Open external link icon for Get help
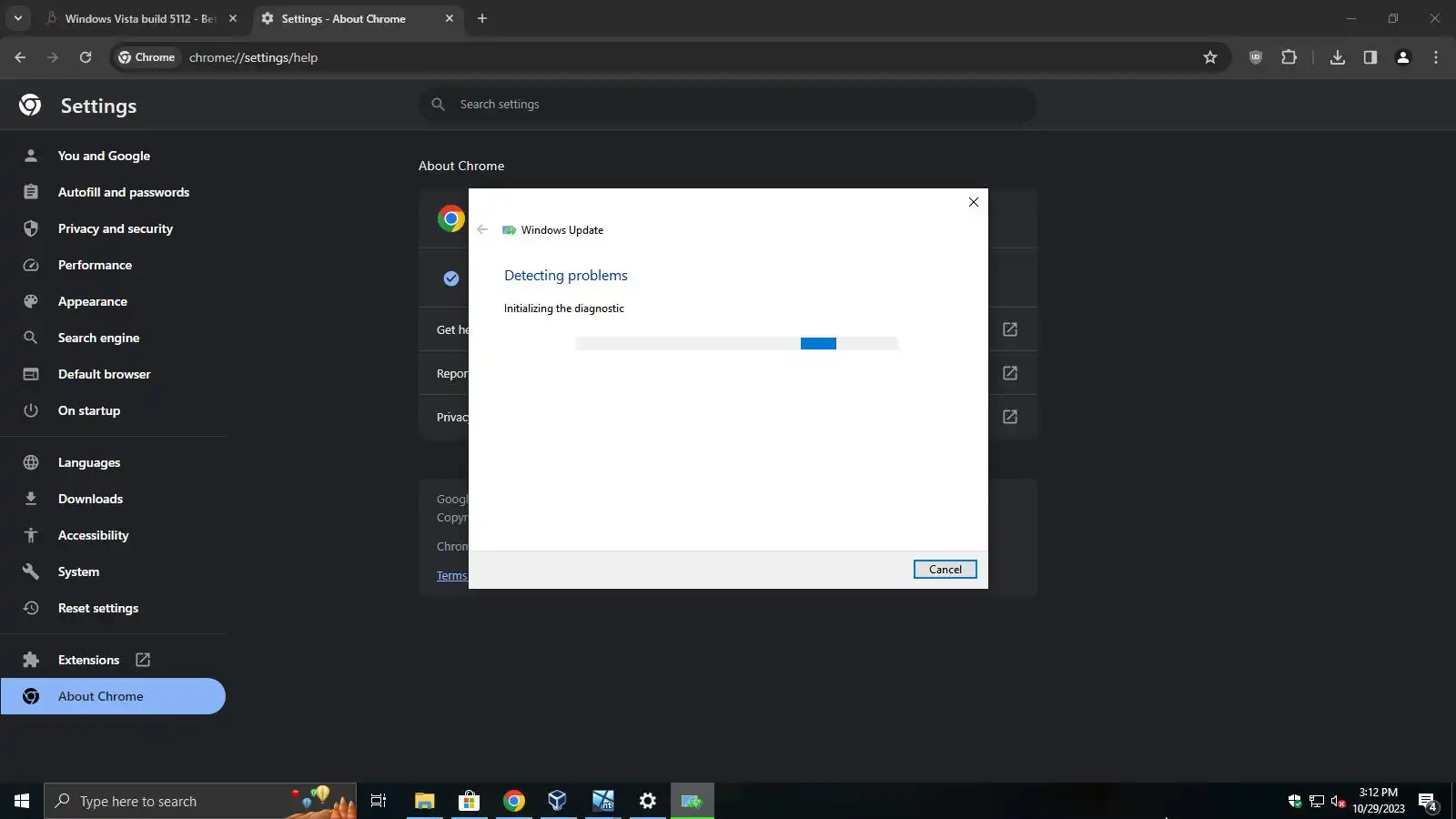1456x819 pixels. 1010,329
